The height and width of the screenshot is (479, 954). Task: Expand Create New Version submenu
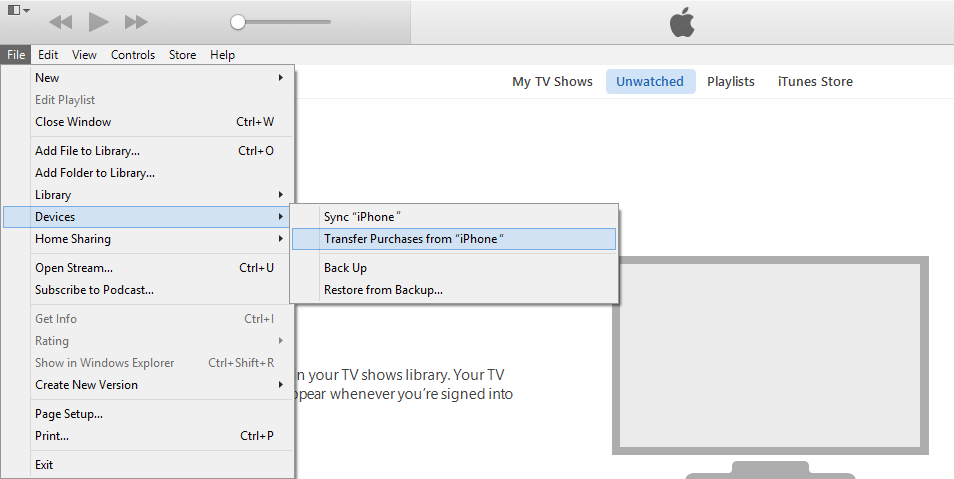148,385
